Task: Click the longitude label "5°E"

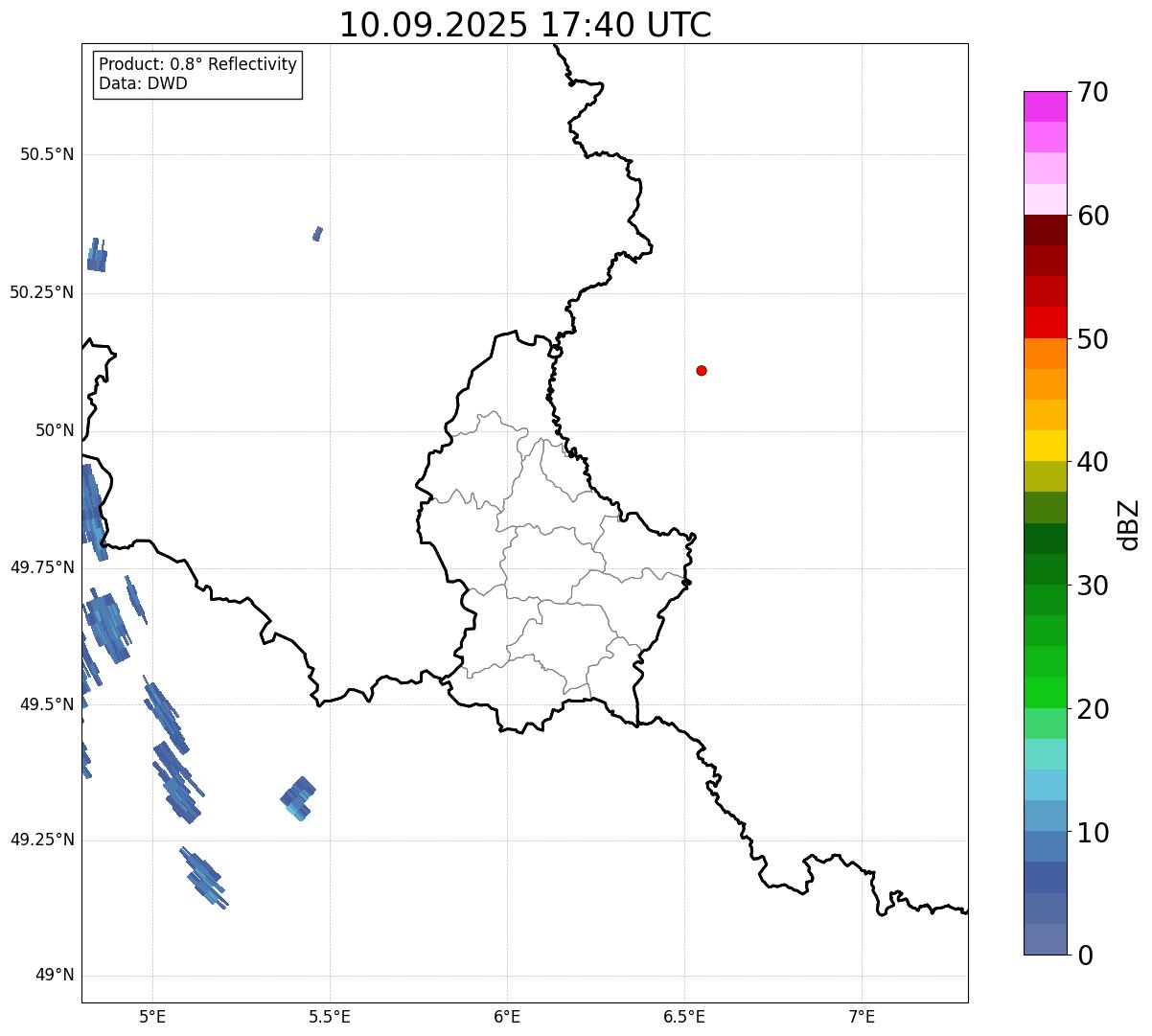Action: 152,1016
